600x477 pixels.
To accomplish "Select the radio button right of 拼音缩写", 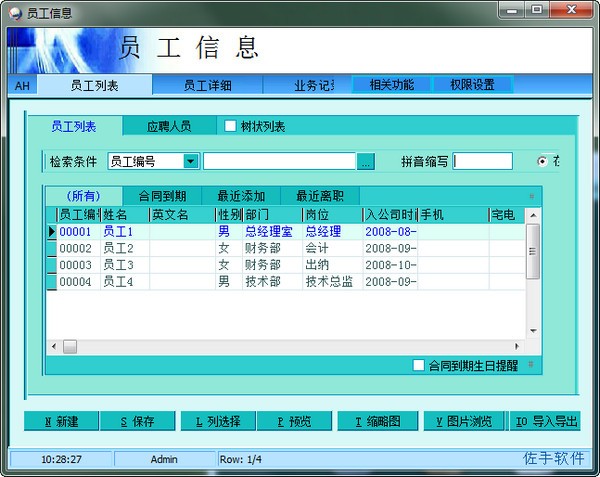I will pyautogui.click(x=542, y=161).
